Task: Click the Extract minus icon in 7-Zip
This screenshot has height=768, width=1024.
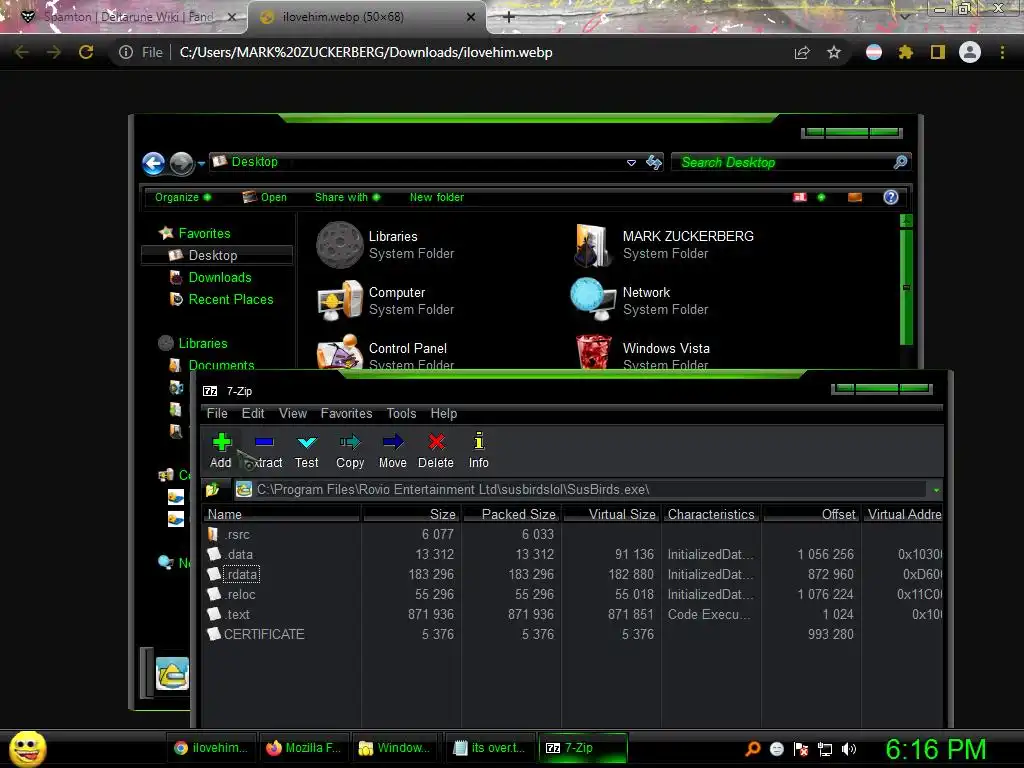Action: [x=264, y=442]
